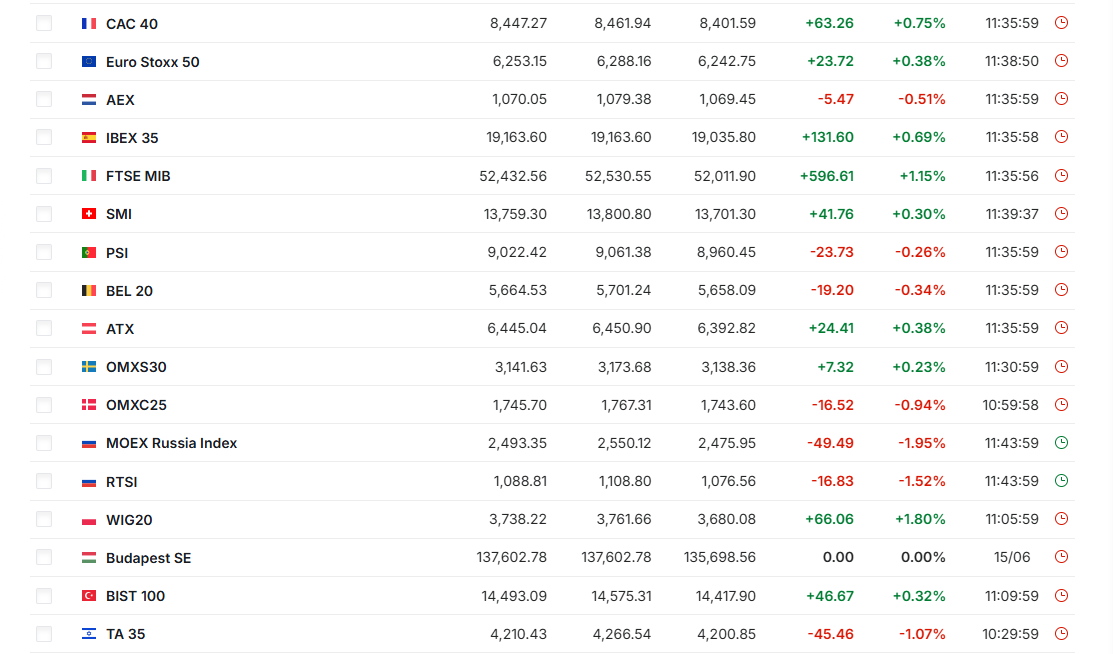Image resolution: width=1113 pixels, height=654 pixels.
Task: Click the OMXC25 time 10:59:58
Action: [1010, 405]
